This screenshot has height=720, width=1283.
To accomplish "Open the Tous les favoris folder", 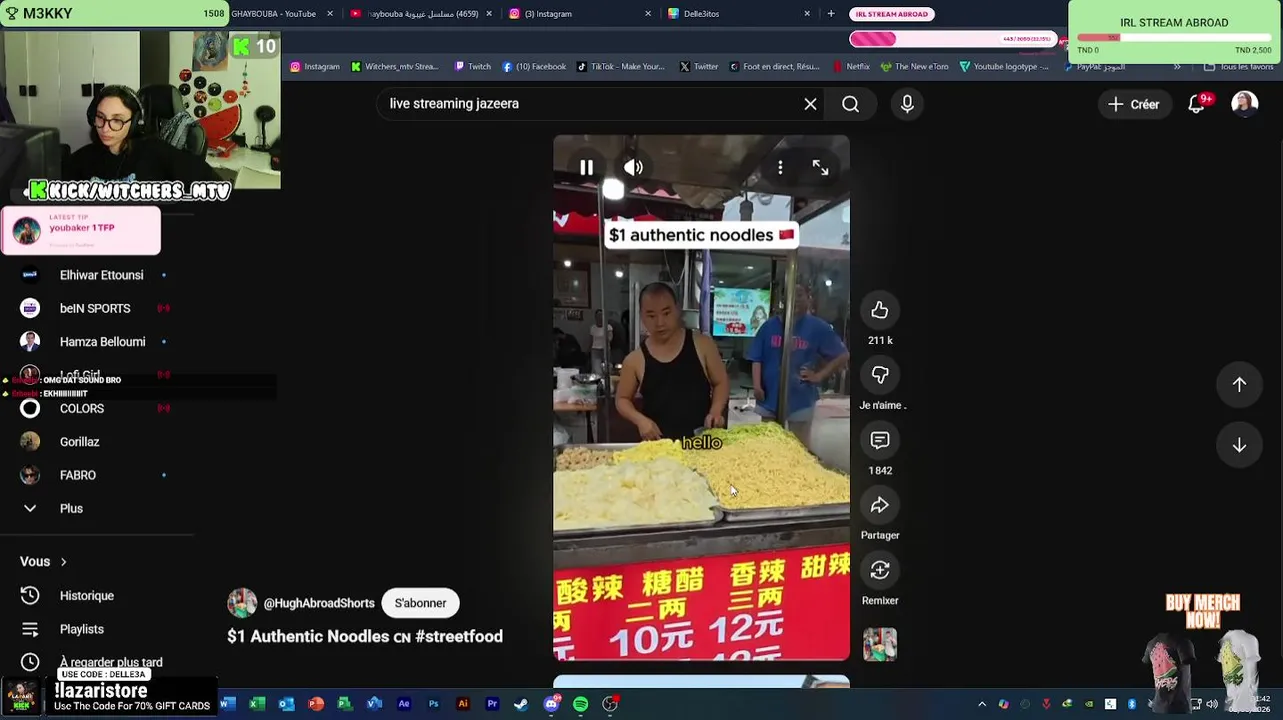I will click(x=1238, y=67).
